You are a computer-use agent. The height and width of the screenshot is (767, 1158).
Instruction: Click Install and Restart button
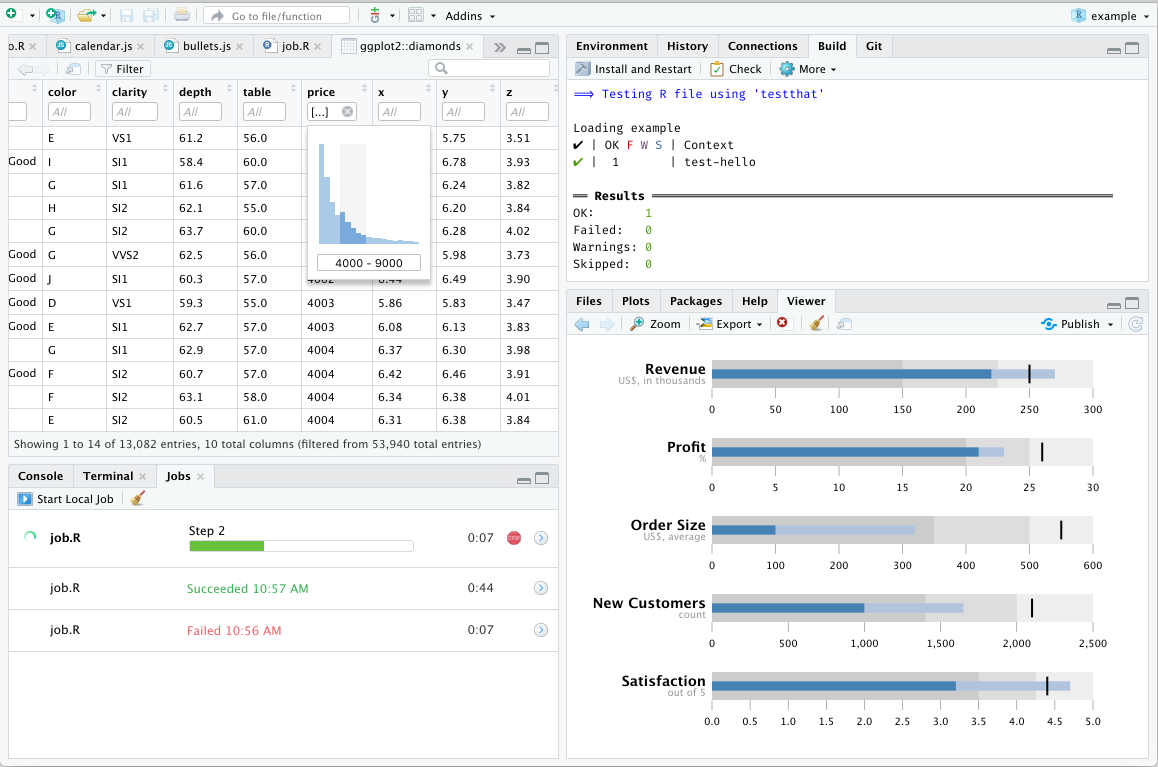(633, 69)
